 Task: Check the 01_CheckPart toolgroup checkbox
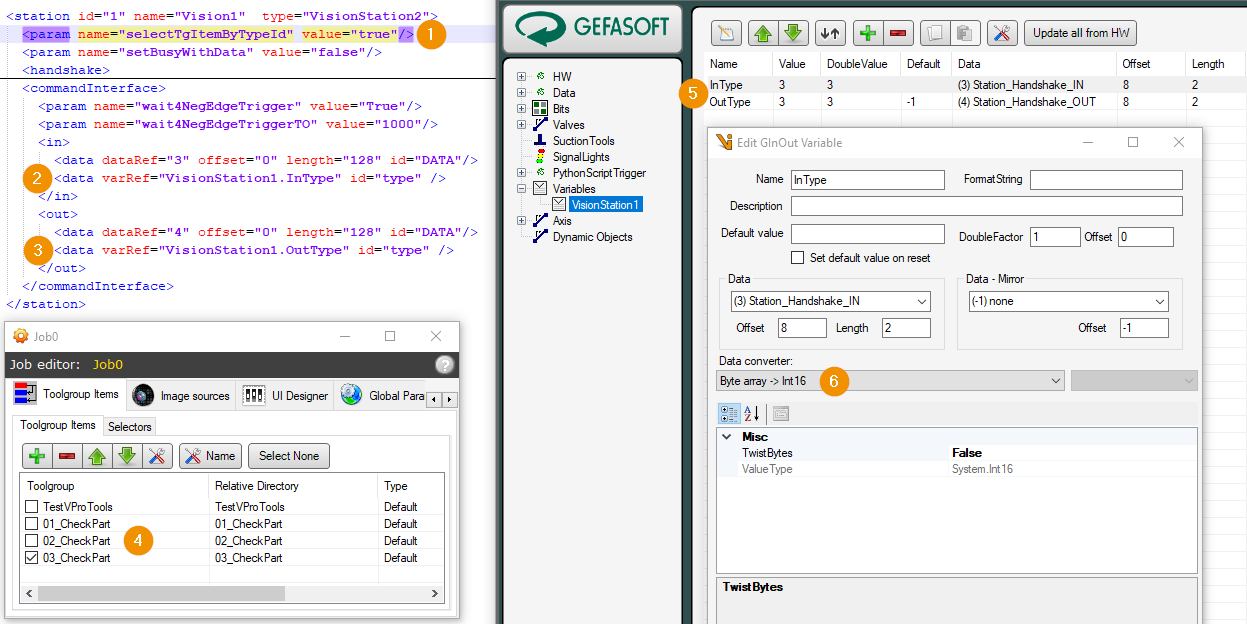(32, 524)
